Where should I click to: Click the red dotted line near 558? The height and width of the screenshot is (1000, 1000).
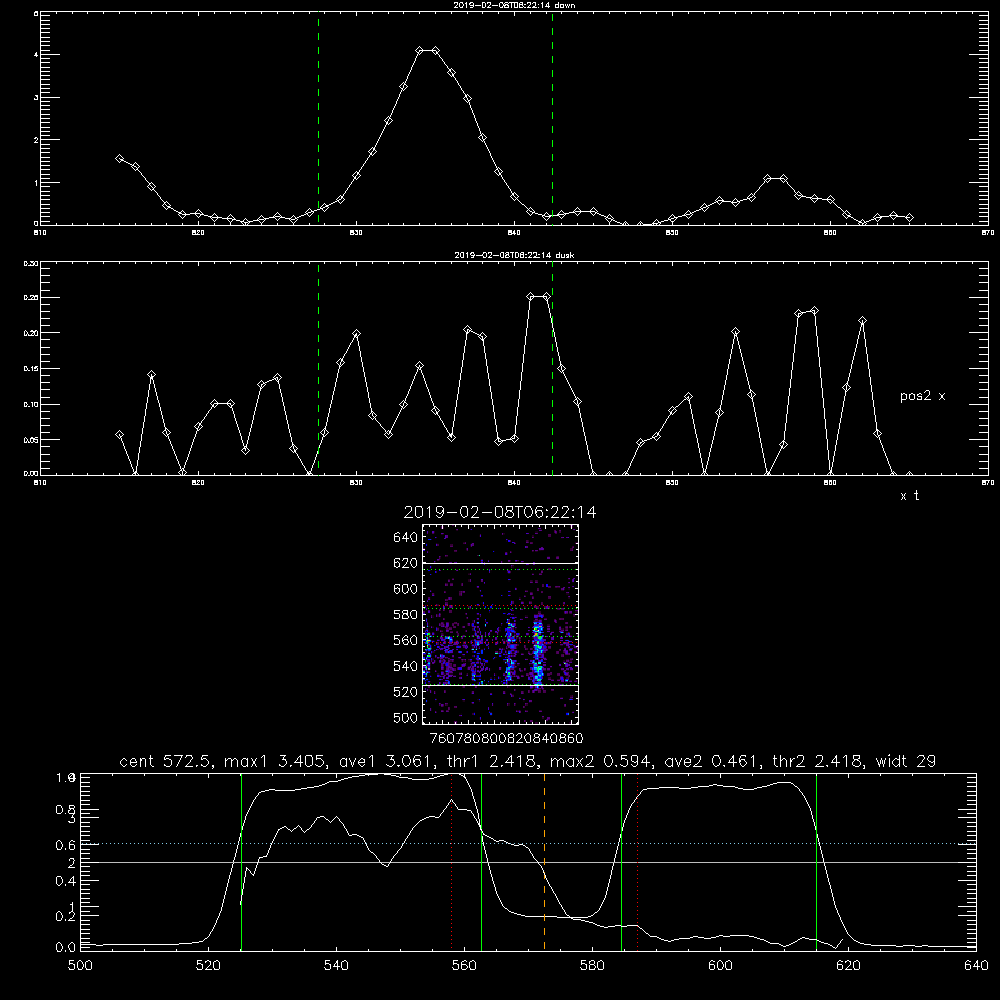click(x=452, y=862)
